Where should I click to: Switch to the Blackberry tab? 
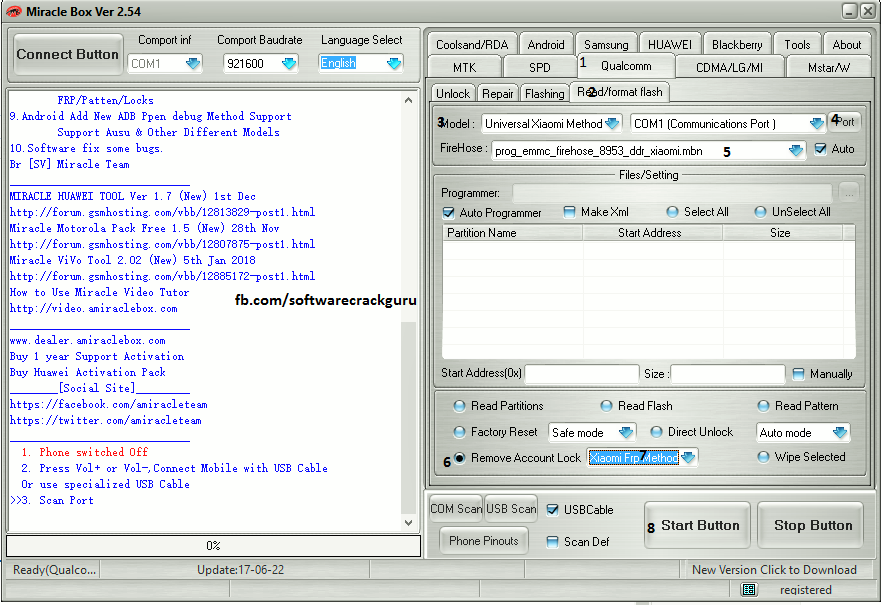pos(737,44)
